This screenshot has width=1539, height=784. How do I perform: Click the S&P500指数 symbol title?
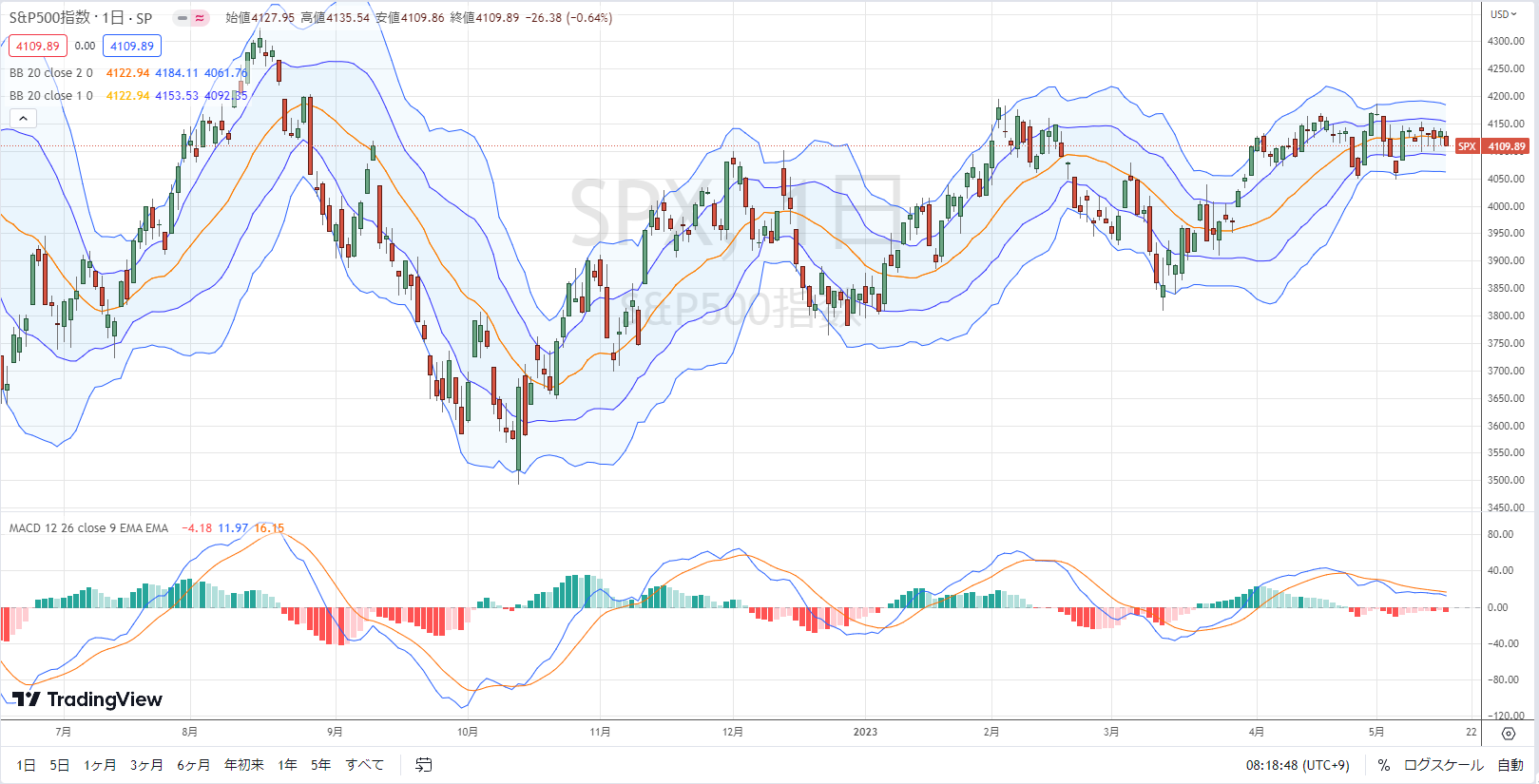[49, 18]
